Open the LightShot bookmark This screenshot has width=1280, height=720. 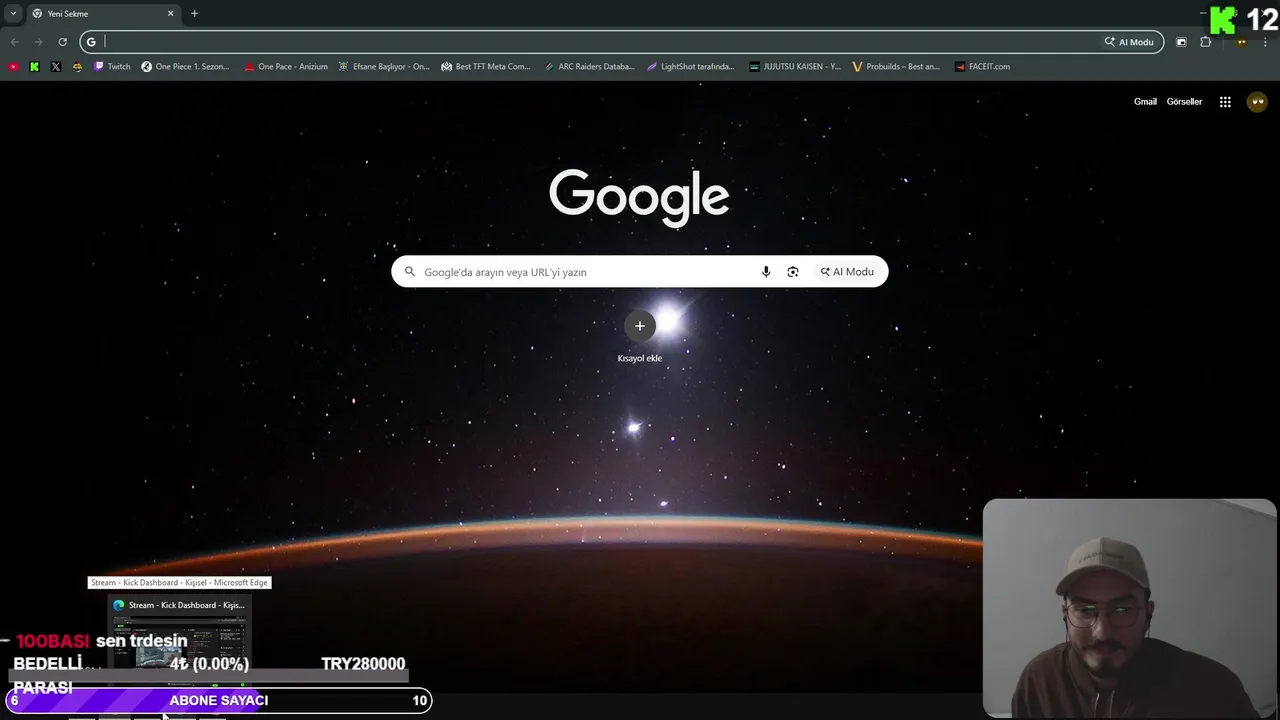tap(690, 67)
